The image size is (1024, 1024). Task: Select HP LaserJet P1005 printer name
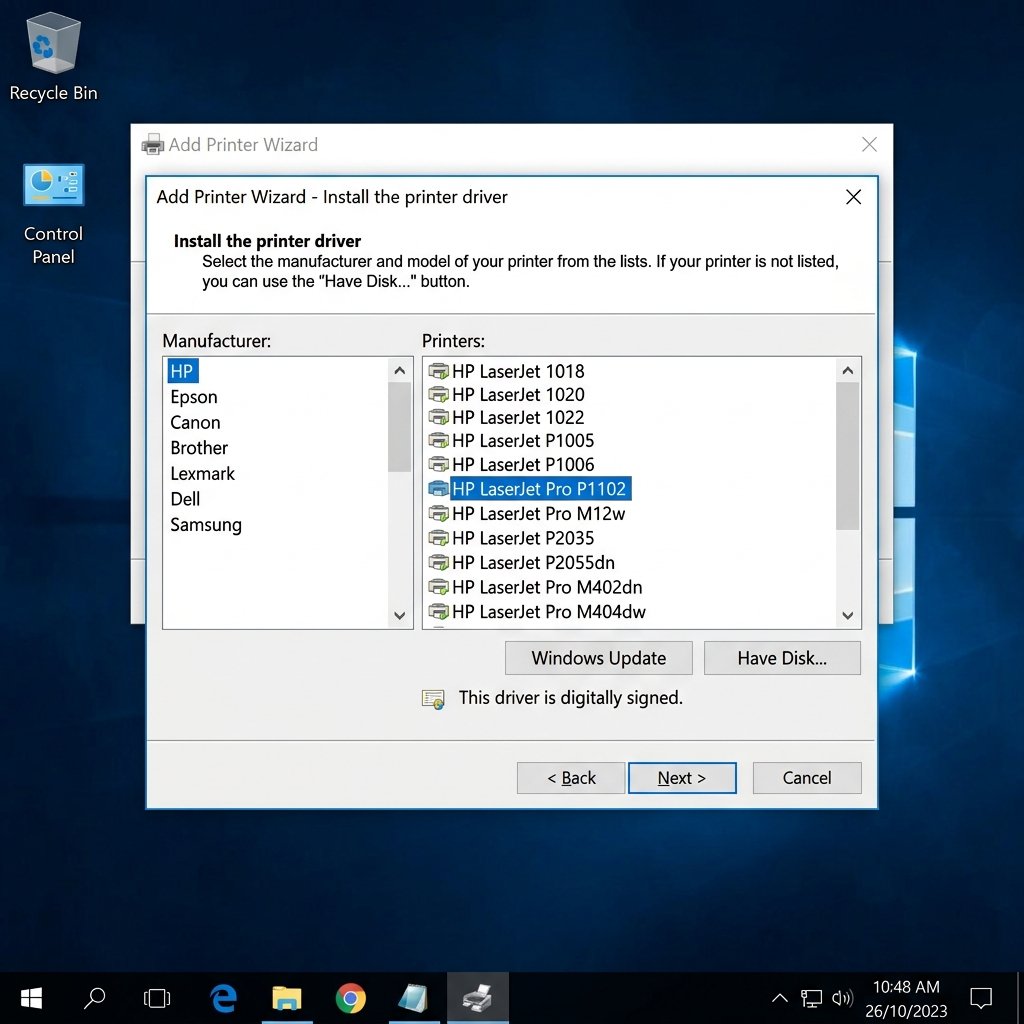(x=523, y=441)
